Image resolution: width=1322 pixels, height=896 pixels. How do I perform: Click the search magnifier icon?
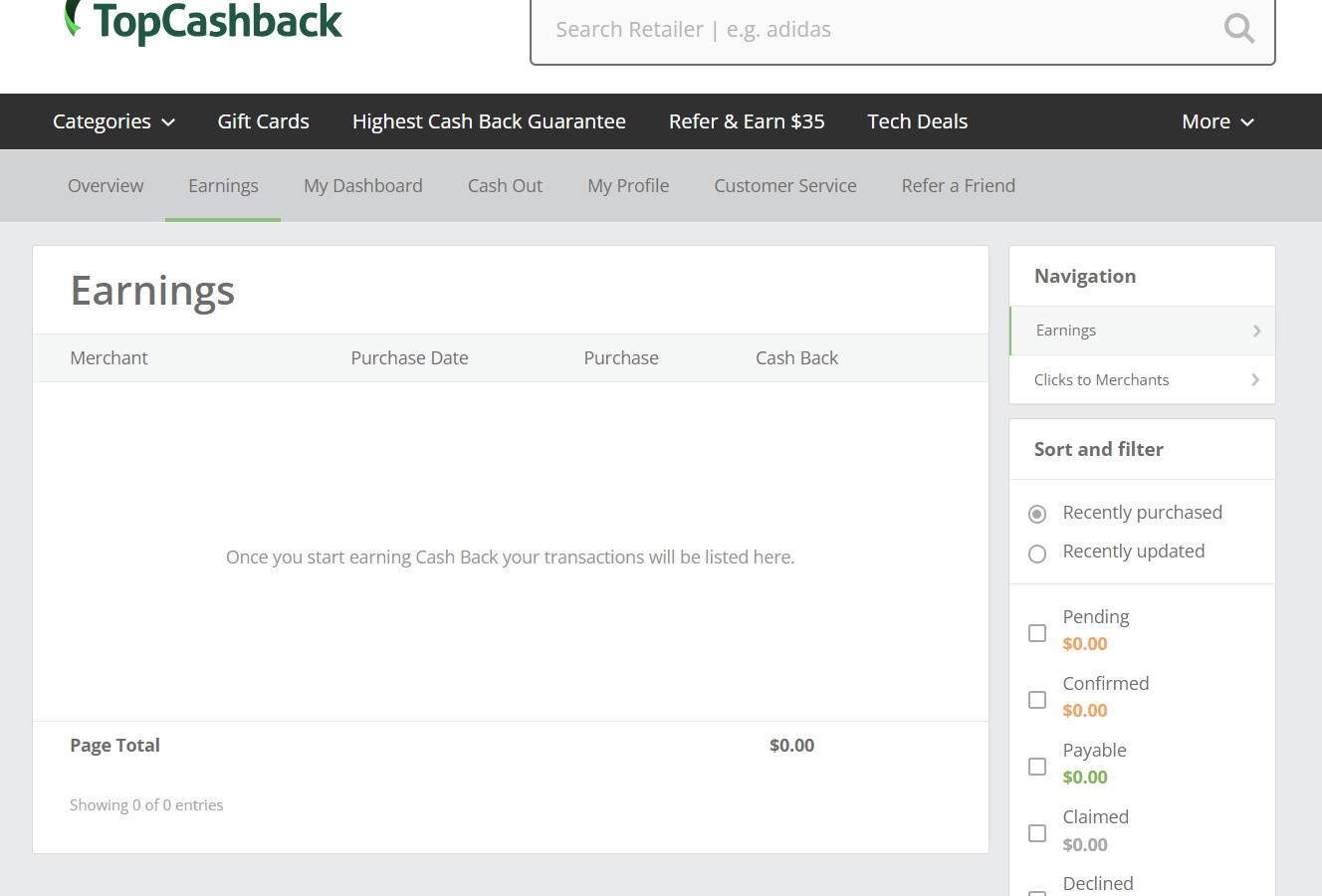pyautogui.click(x=1238, y=29)
